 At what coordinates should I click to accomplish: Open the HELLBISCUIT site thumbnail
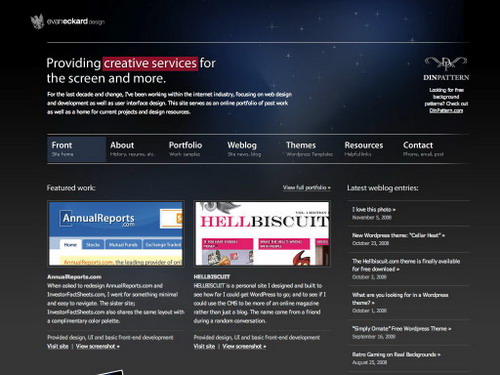click(x=262, y=233)
